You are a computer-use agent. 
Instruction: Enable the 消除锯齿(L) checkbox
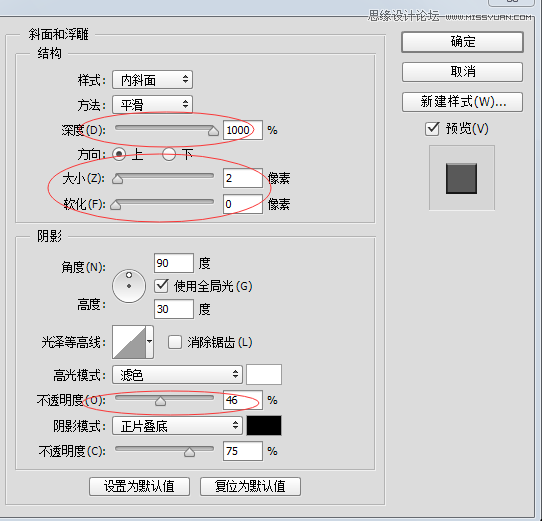tap(175, 342)
